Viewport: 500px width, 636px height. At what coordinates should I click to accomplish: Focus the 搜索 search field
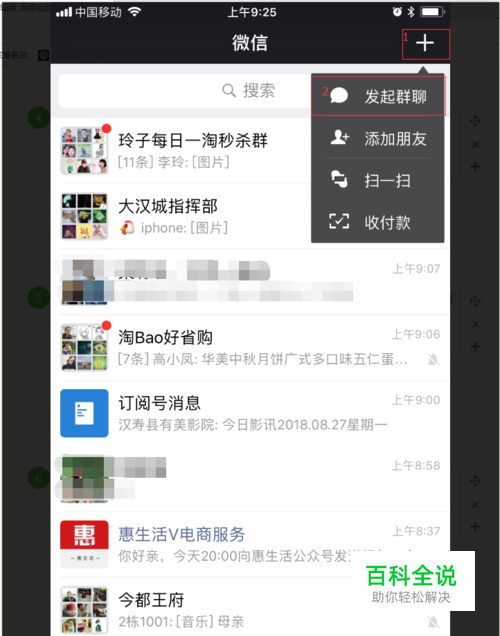coord(185,90)
